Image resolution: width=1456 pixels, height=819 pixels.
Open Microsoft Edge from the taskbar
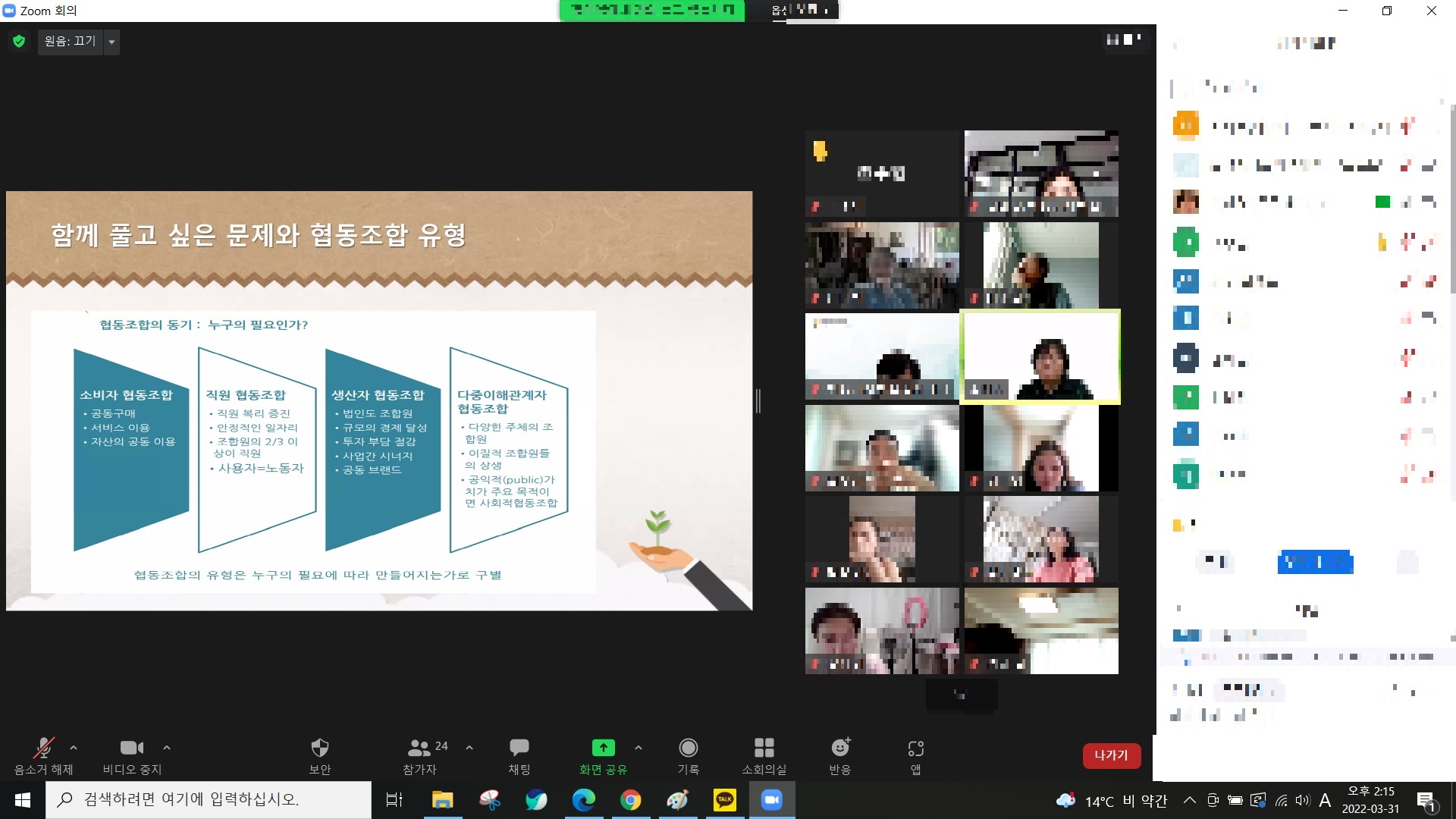pyautogui.click(x=583, y=800)
